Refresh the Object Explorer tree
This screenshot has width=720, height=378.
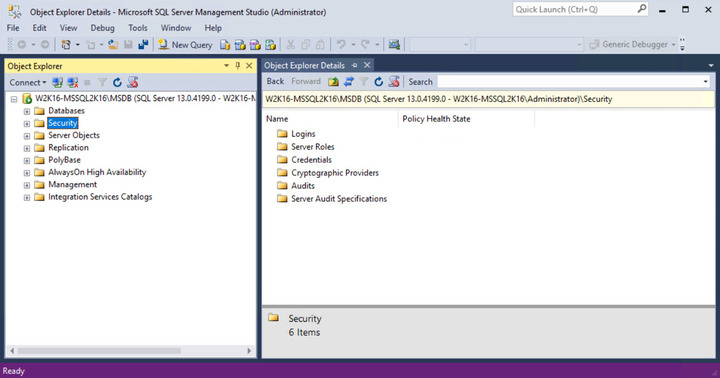[117, 82]
